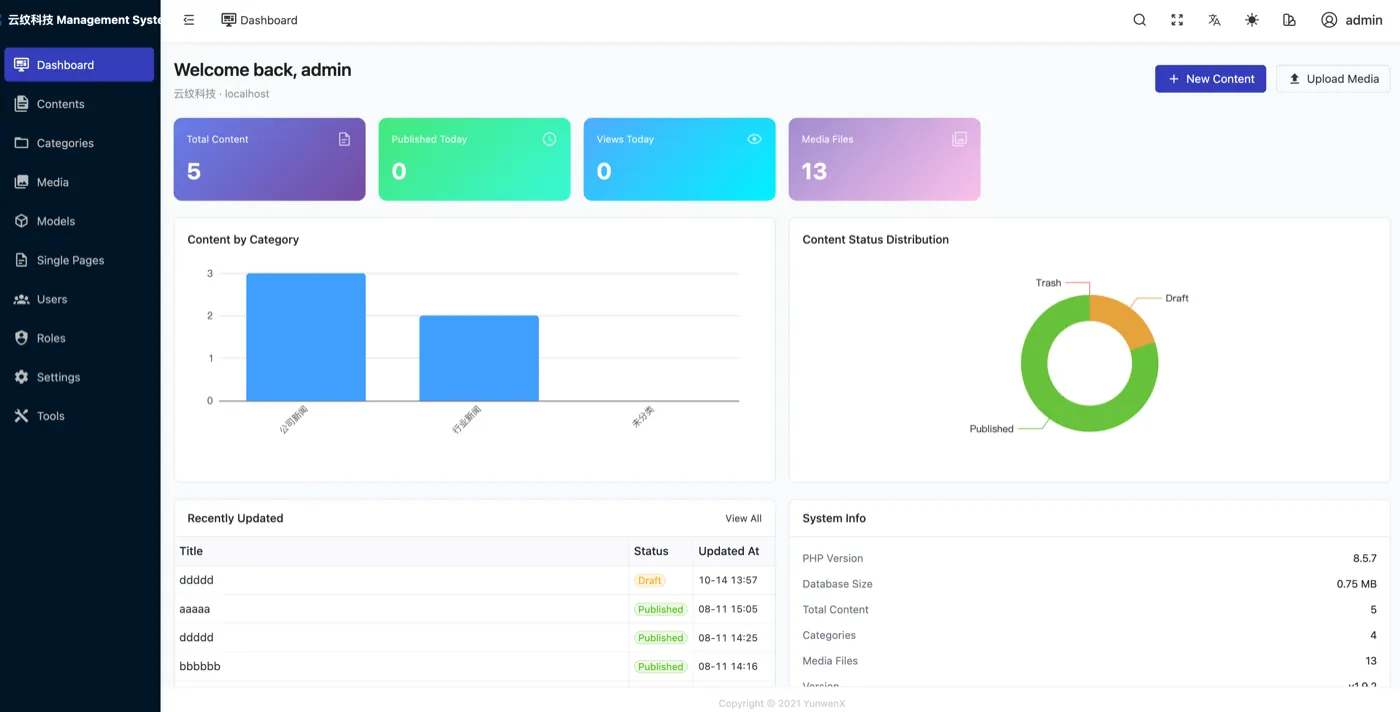
Task: Click the Contents document icon in sidebar
Action: tap(21, 104)
